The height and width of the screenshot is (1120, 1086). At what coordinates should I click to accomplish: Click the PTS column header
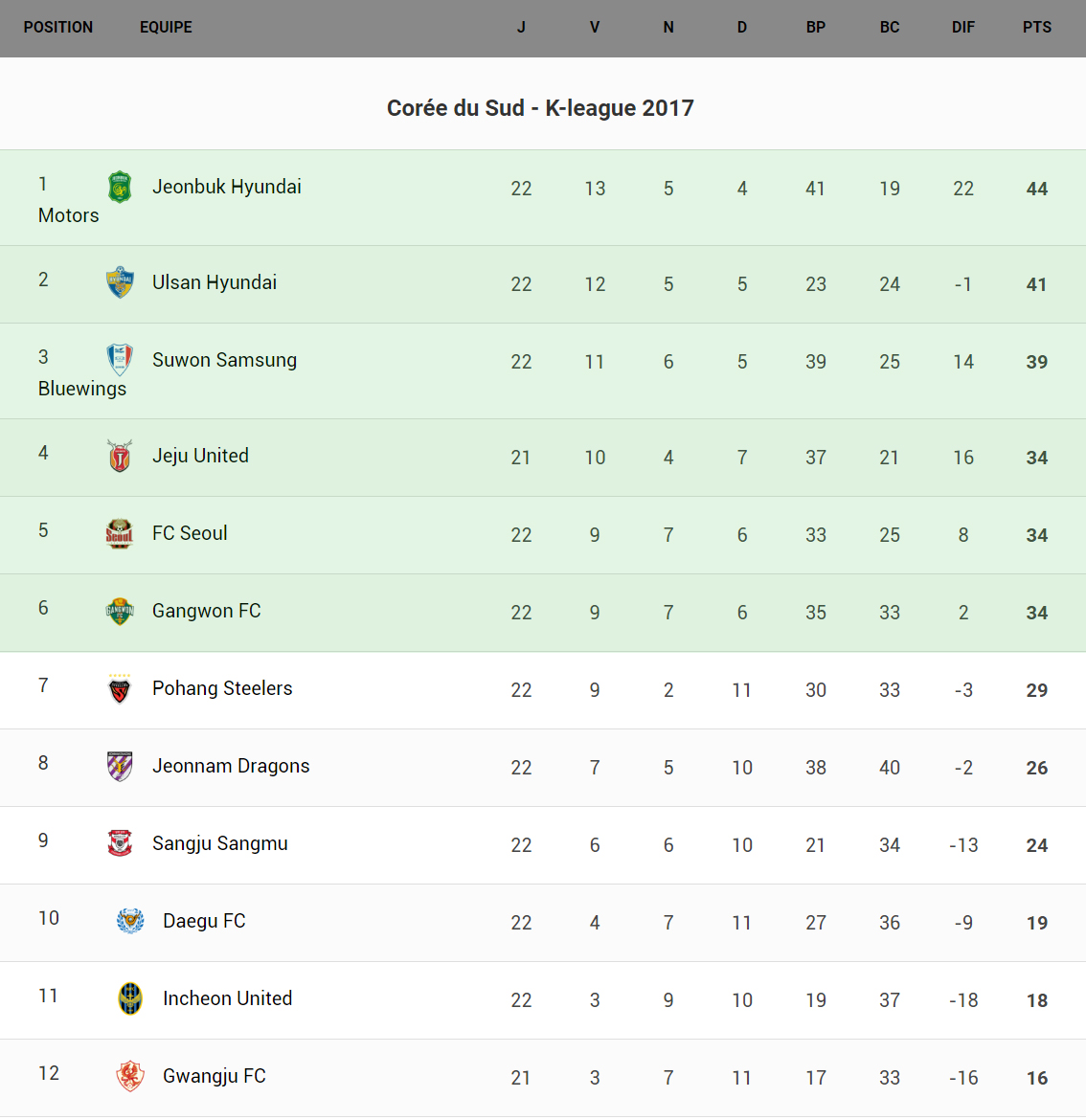(x=1036, y=27)
